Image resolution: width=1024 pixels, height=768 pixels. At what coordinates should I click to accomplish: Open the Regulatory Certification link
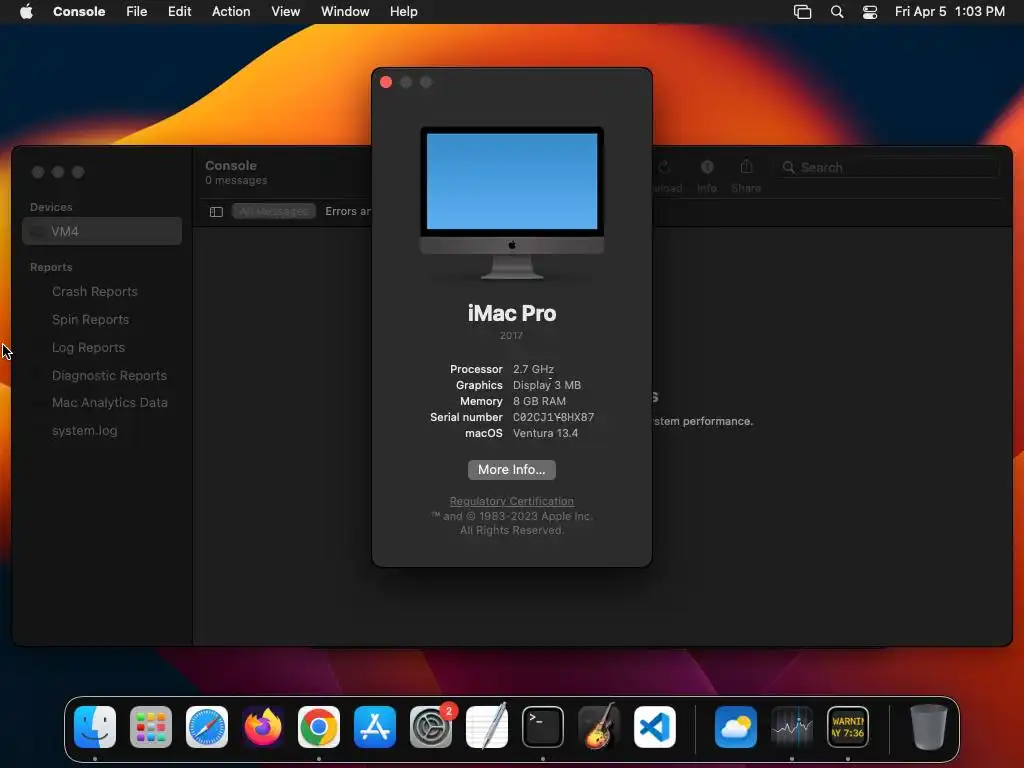click(x=511, y=501)
